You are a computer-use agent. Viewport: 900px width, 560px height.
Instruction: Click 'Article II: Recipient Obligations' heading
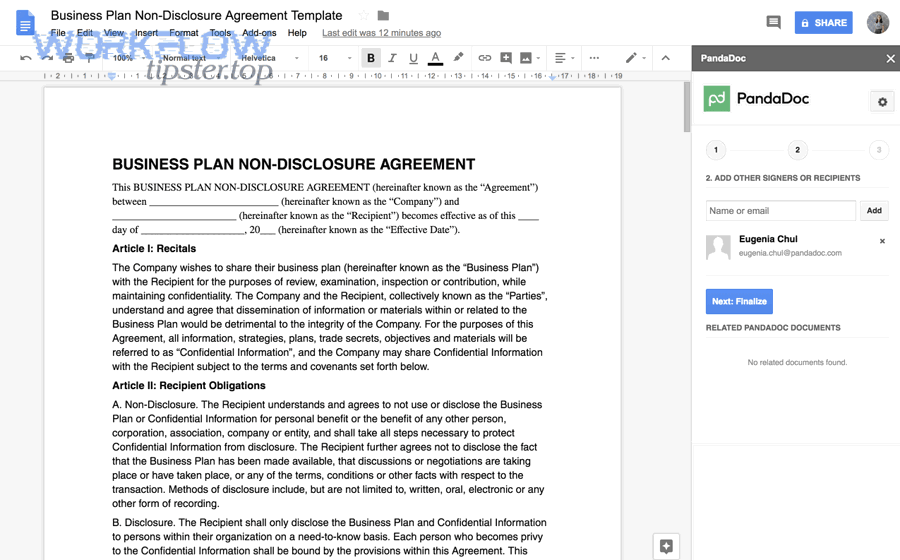point(189,386)
